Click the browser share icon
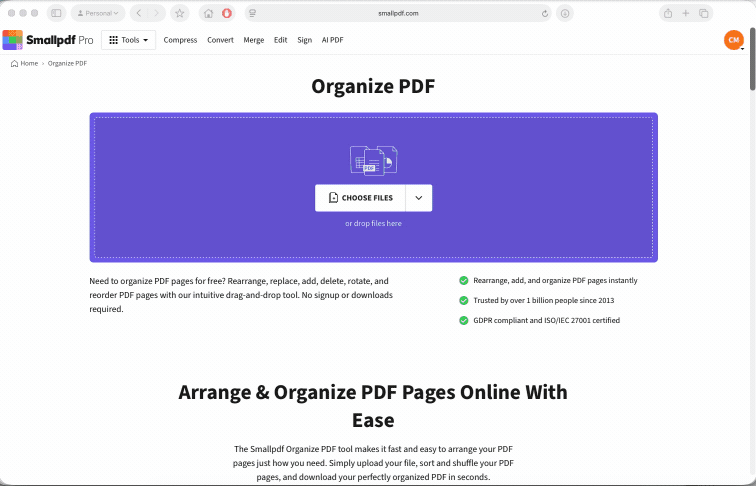This screenshot has height=486, width=756. (x=668, y=14)
